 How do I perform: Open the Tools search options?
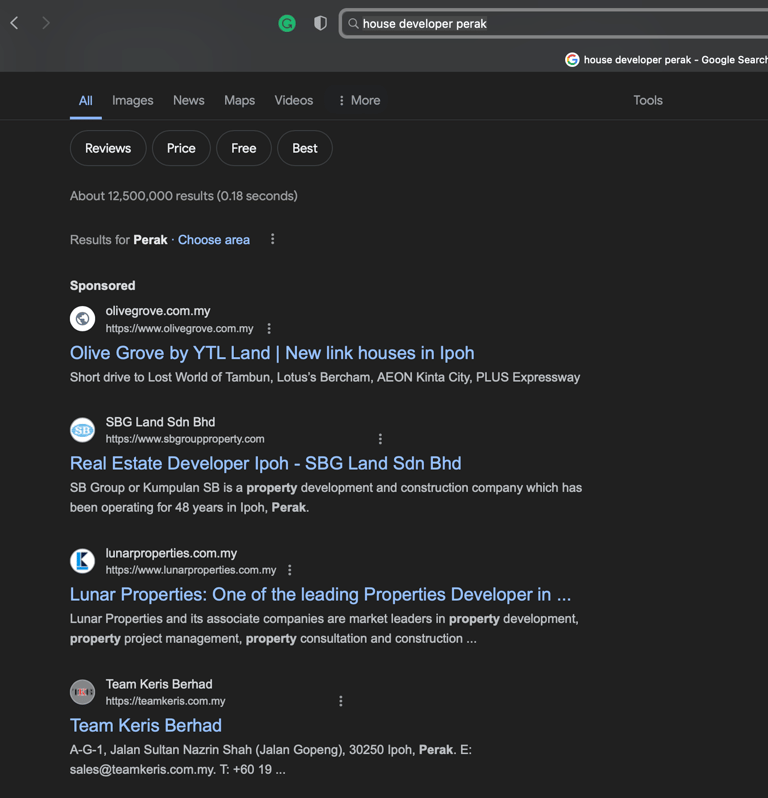click(x=648, y=101)
